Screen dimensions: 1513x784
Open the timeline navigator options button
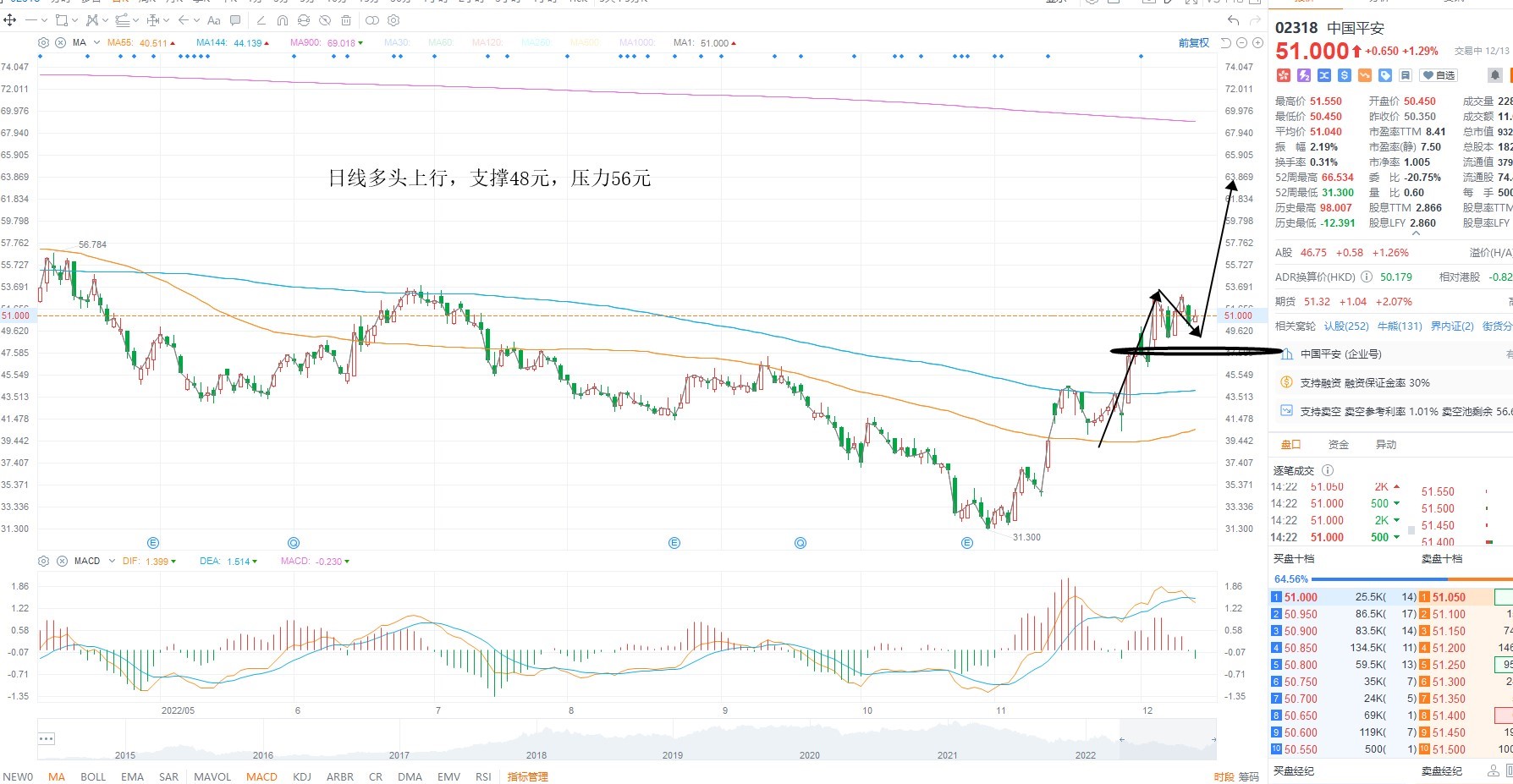pyautogui.click(x=46, y=738)
